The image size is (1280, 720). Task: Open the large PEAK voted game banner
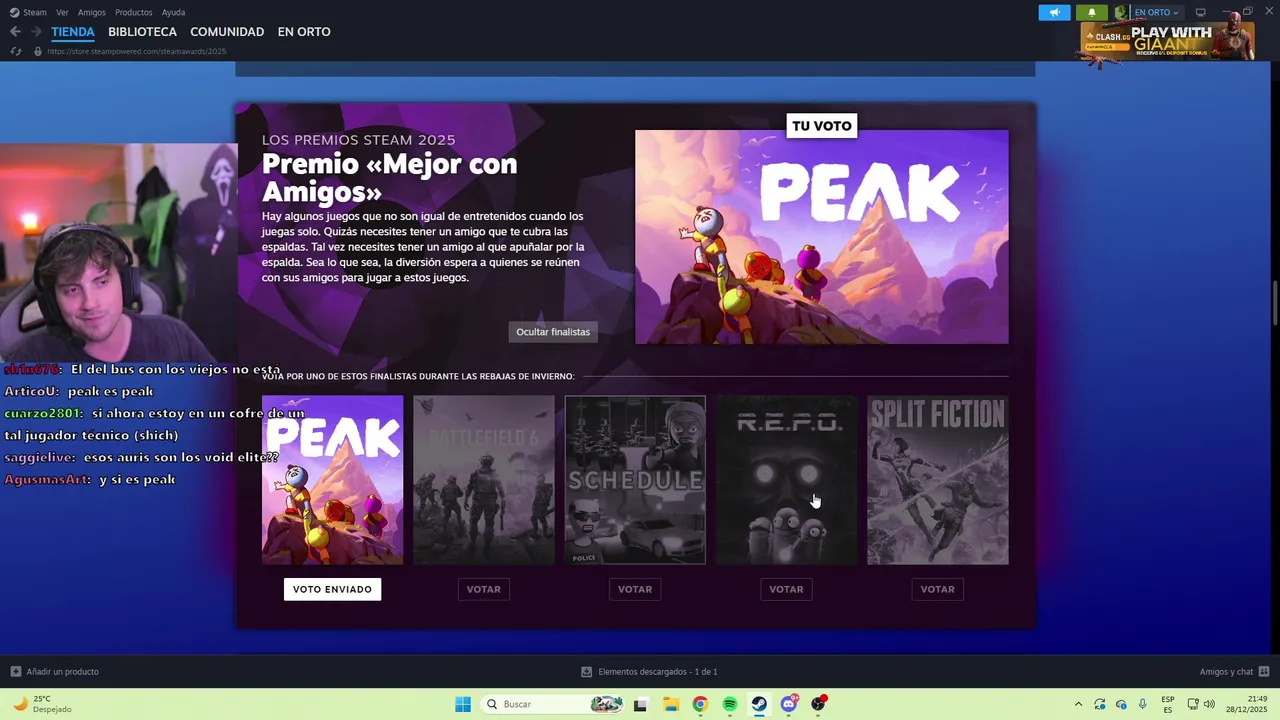pos(822,237)
